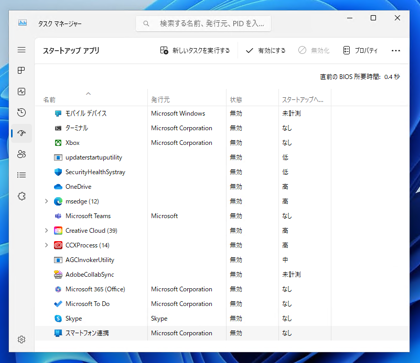
Task: Select the AGCInvokerUtility row name
Action: click(90, 260)
